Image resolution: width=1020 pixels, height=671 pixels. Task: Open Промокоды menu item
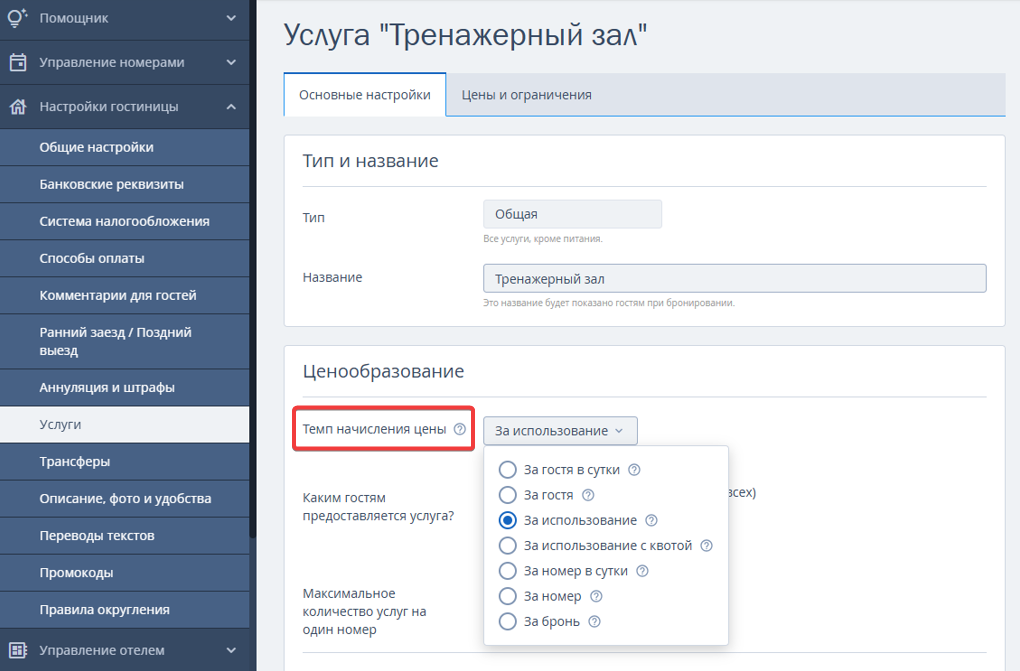point(124,573)
